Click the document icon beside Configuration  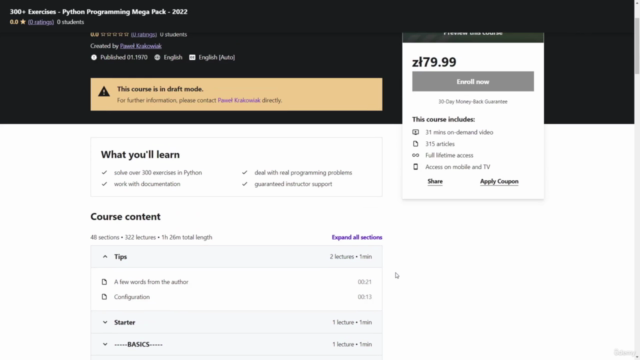point(104,297)
